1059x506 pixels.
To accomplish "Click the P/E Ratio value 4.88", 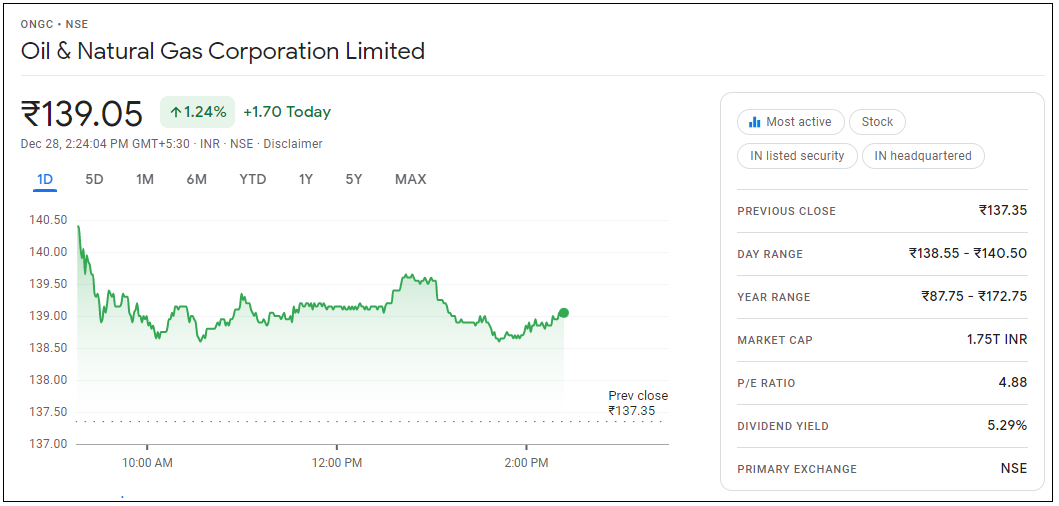I will point(1013,383).
